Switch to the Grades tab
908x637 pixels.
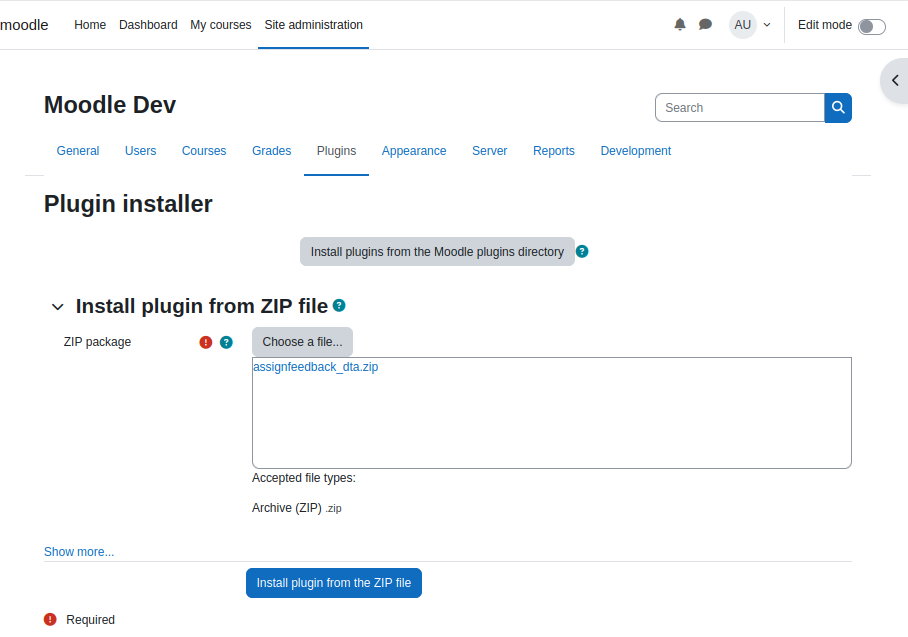[271, 151]
